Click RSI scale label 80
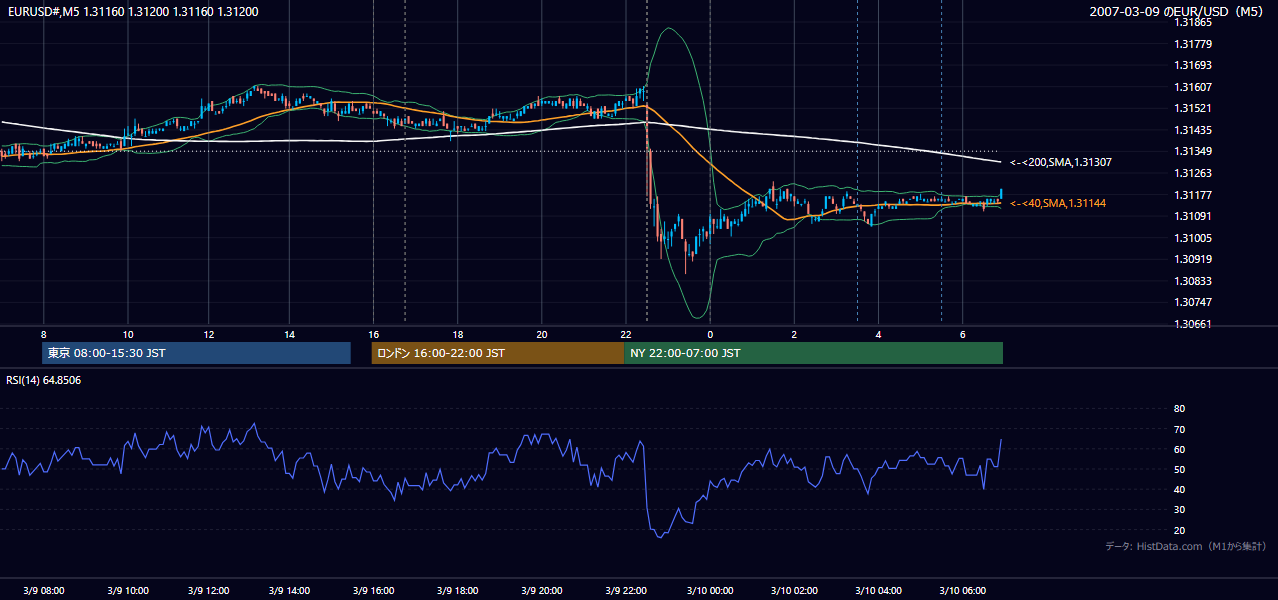 point(1179,409)
